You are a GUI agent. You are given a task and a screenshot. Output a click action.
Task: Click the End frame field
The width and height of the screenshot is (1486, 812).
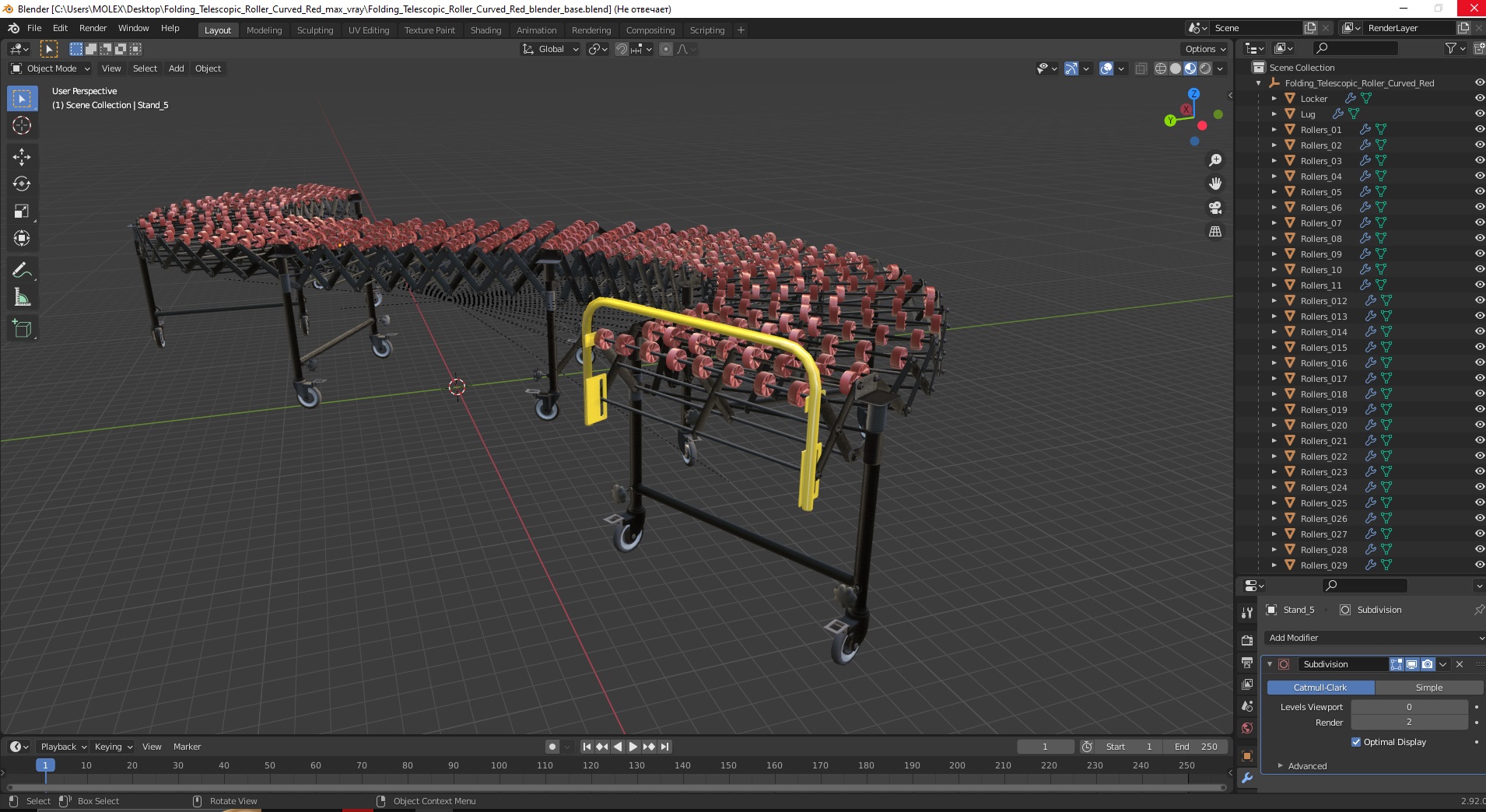pyautogui.click(x=1196, y=747)
